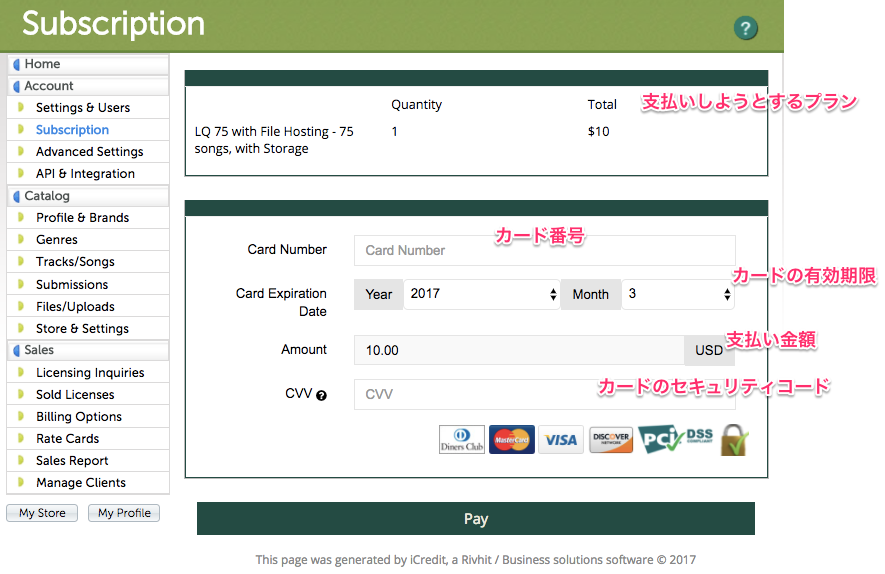885x574 pixels.
Task: Click the My Store button
Action: [x=42, y=513]
